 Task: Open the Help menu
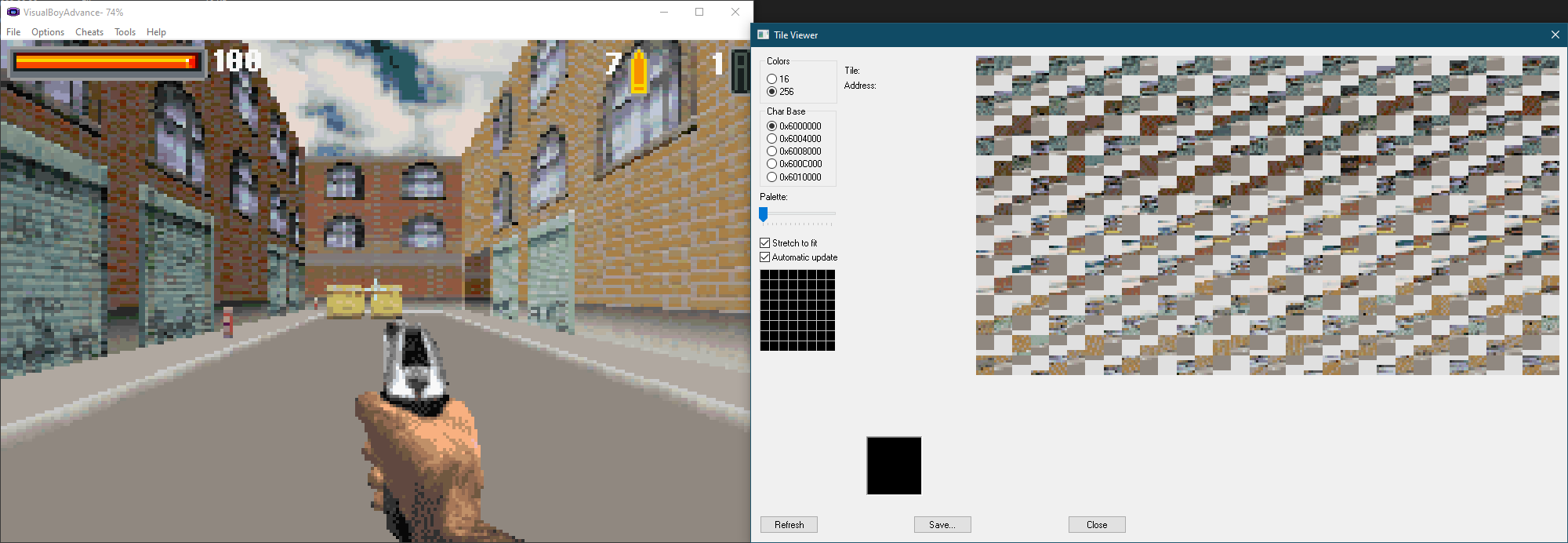tap(156, 32)
